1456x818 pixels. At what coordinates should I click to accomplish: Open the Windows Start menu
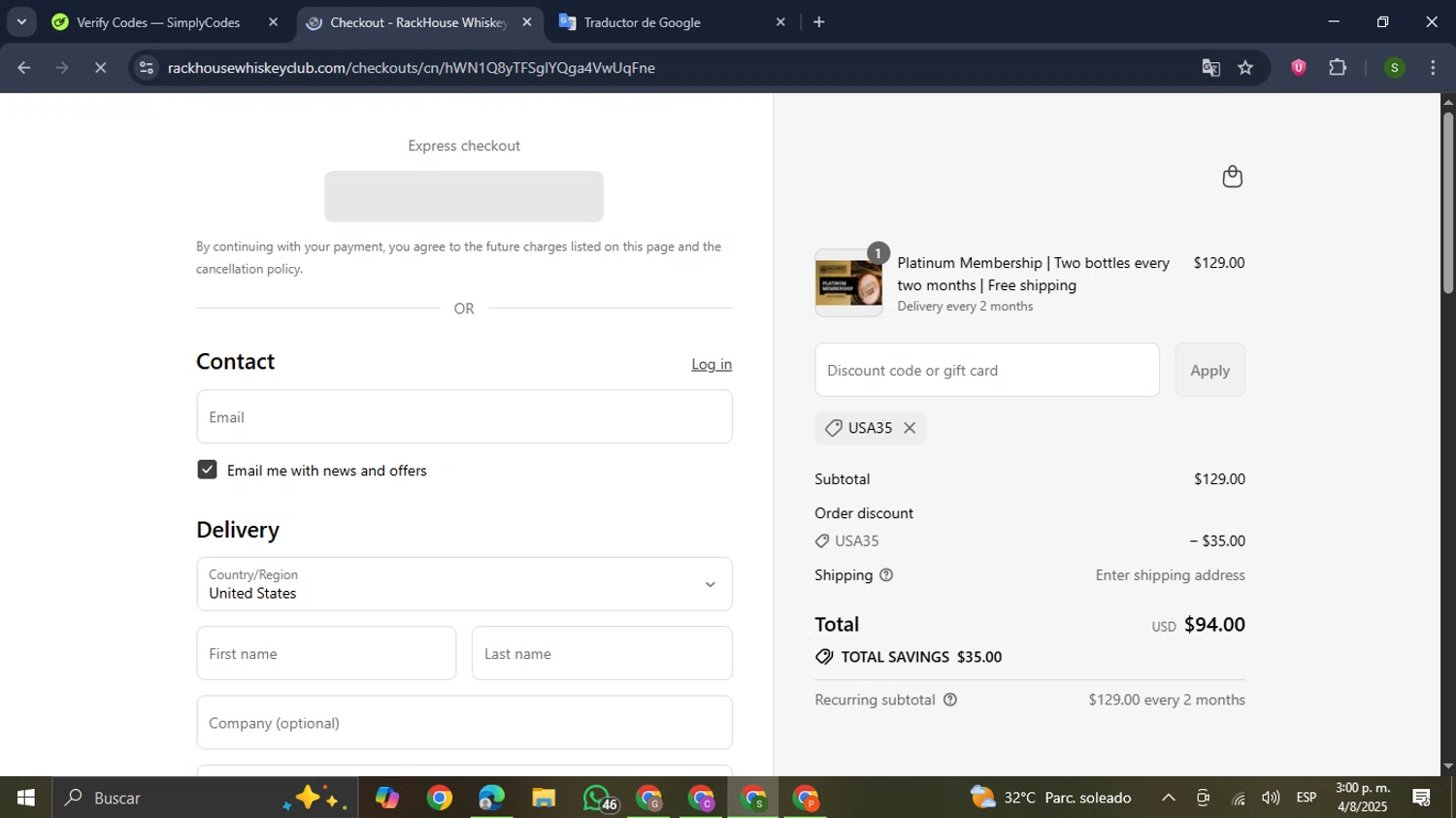point(25,798)
